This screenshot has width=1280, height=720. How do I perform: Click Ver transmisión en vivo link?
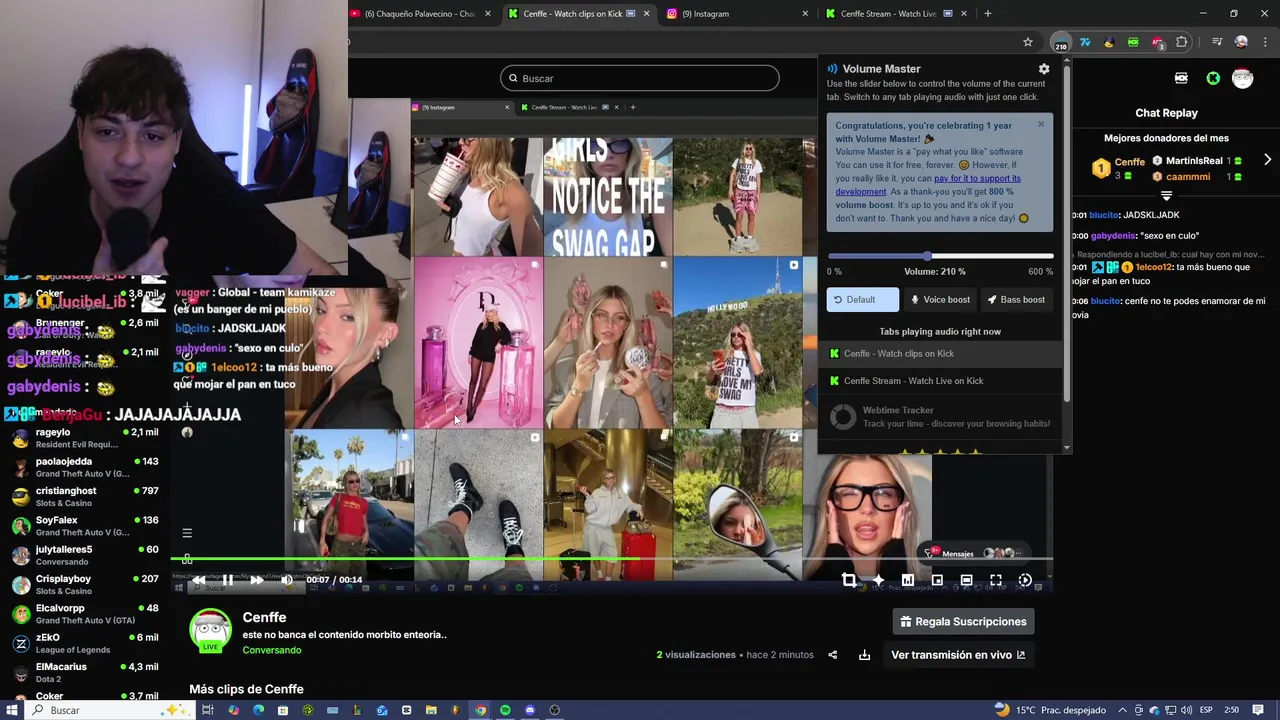click(x=958, y=655)
